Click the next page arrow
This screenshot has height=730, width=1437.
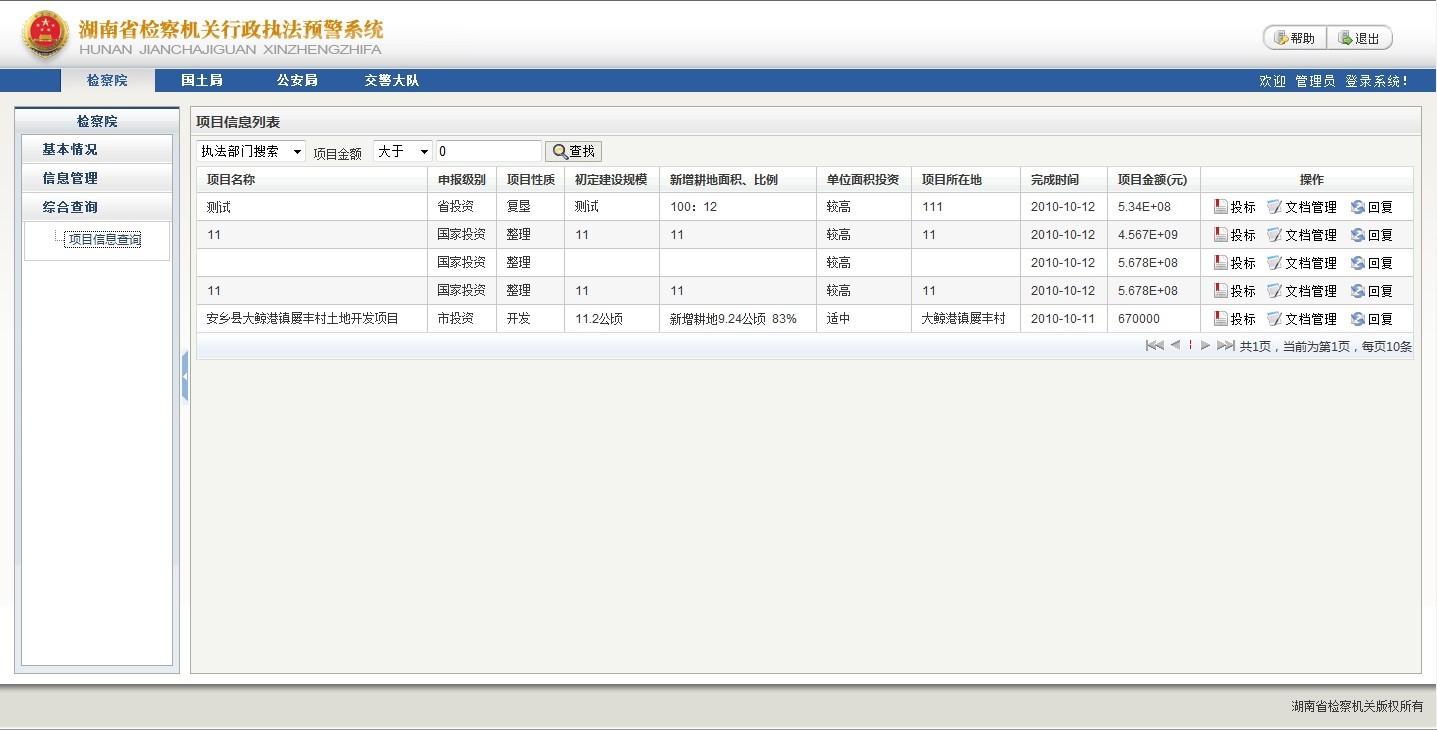pos(1205,345)
